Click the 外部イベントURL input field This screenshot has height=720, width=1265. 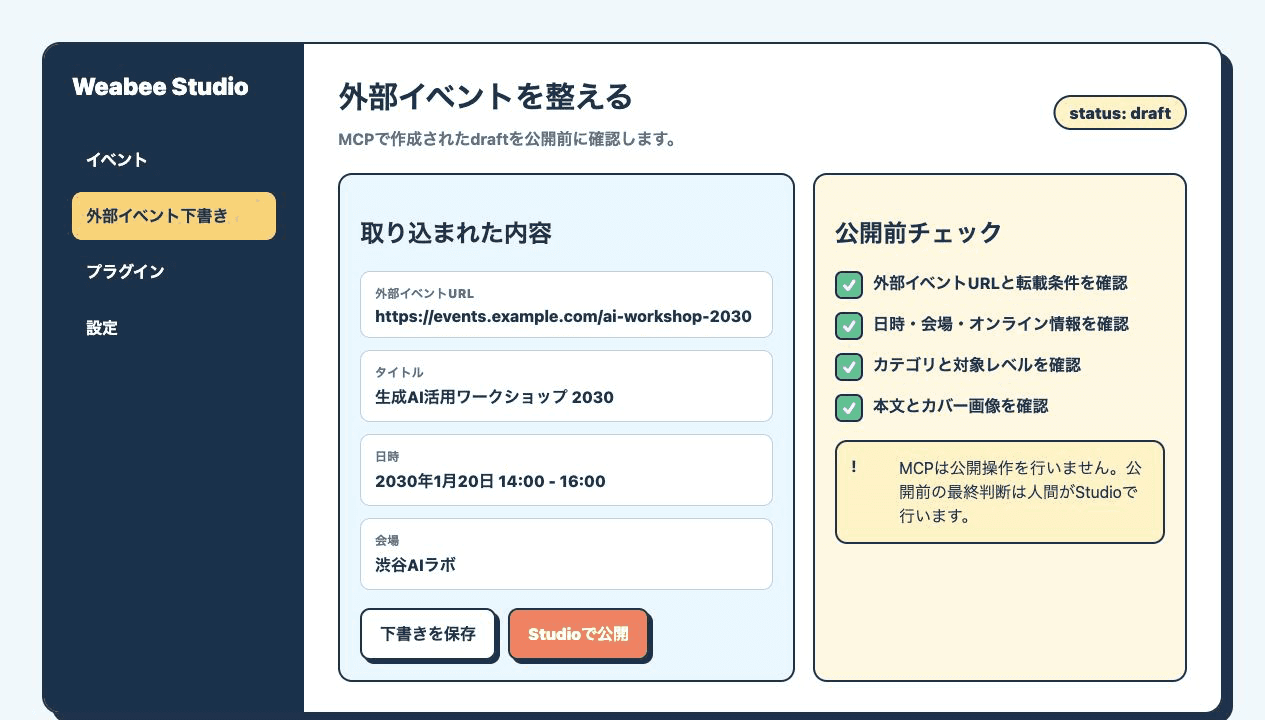(566, 305)
